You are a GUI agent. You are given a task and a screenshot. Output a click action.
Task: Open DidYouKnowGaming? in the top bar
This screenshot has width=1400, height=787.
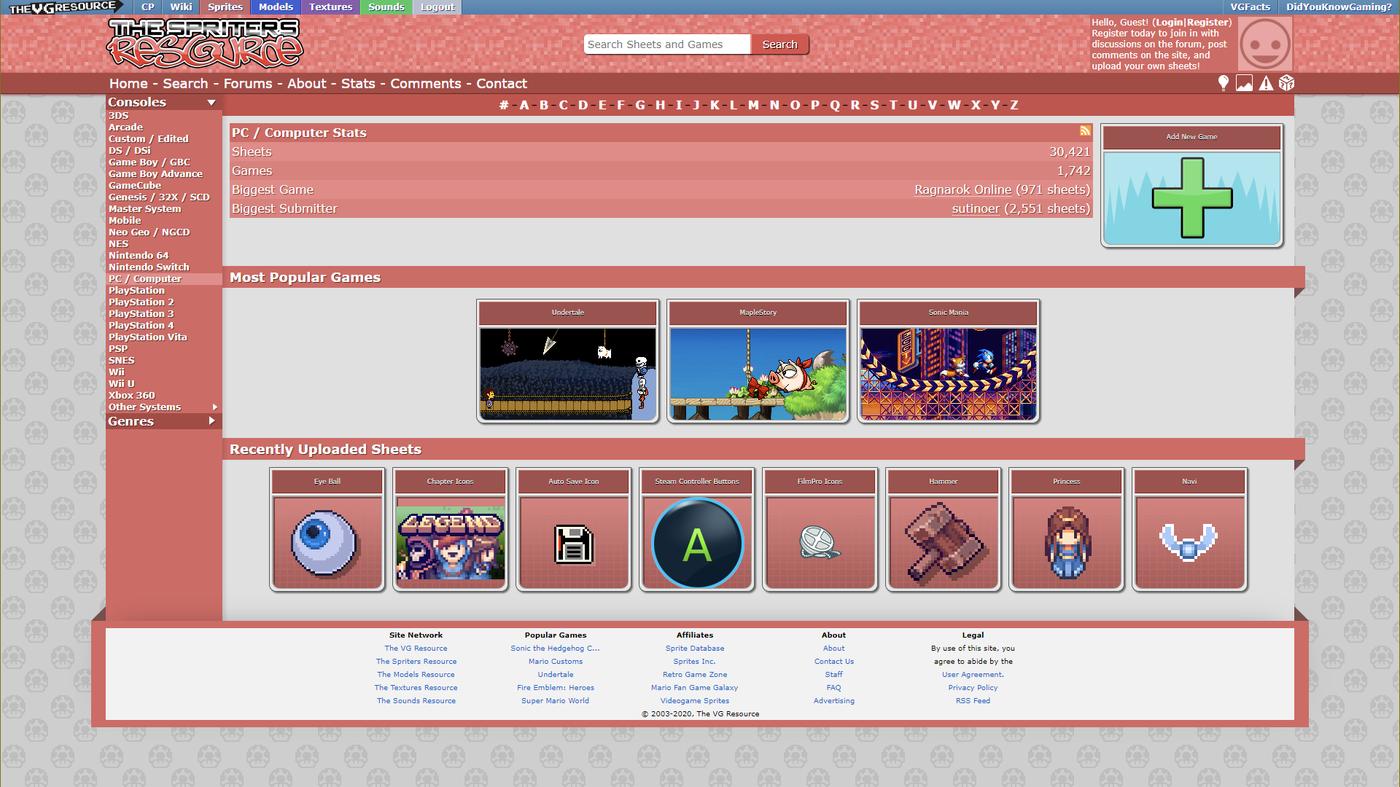(x=1338, y=7)
